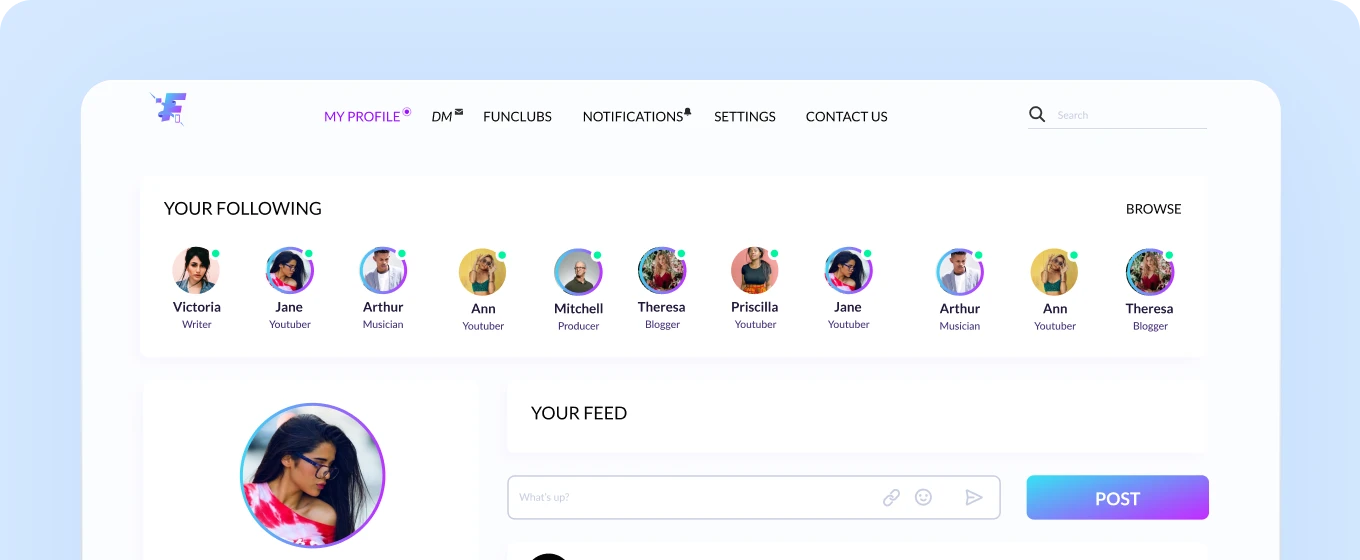Click the Search input field
Image resolution: width=1360 pixels, height=560 pixels.
(x=1130, y=115)
